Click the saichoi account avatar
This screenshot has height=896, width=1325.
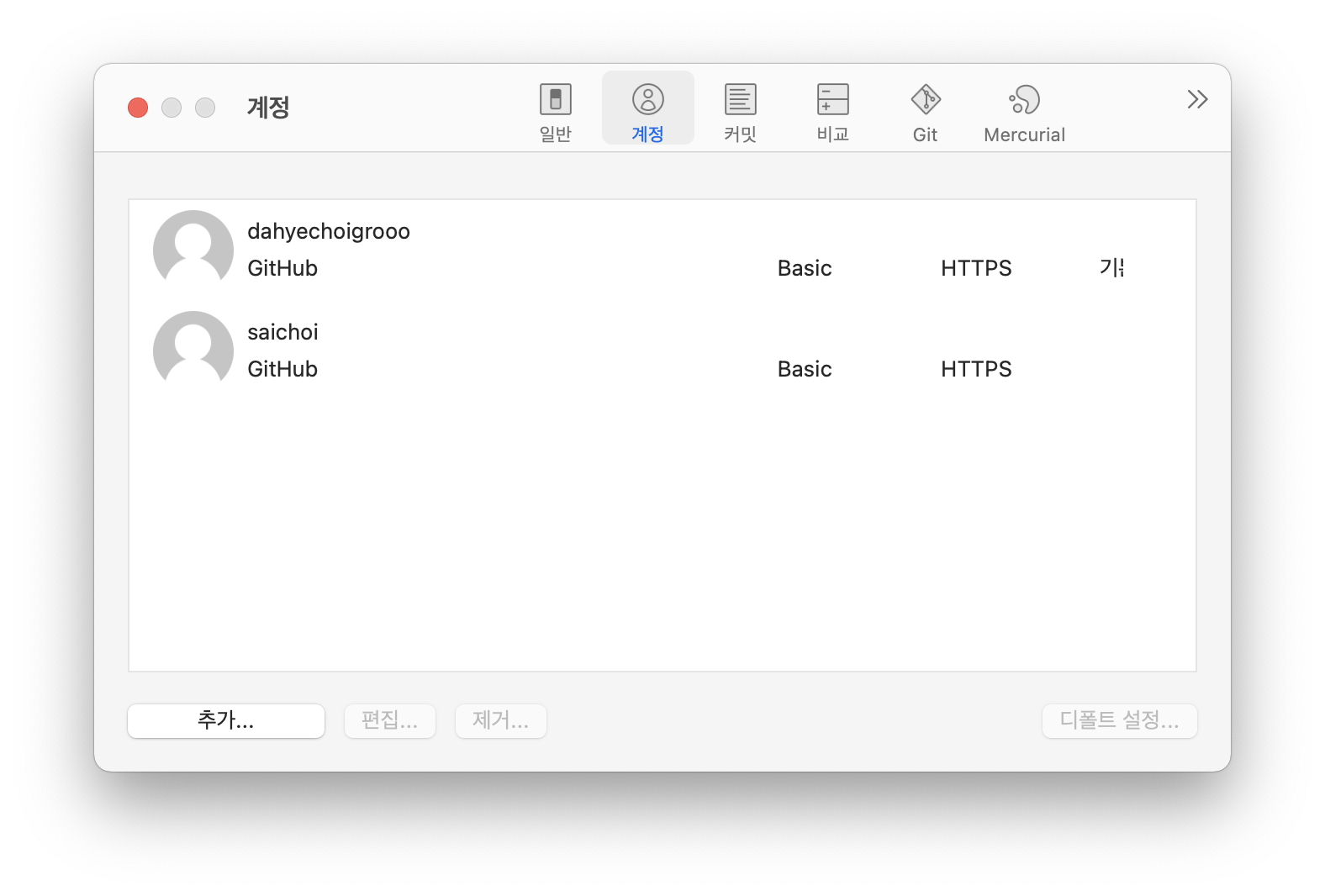tap(193, 350)
